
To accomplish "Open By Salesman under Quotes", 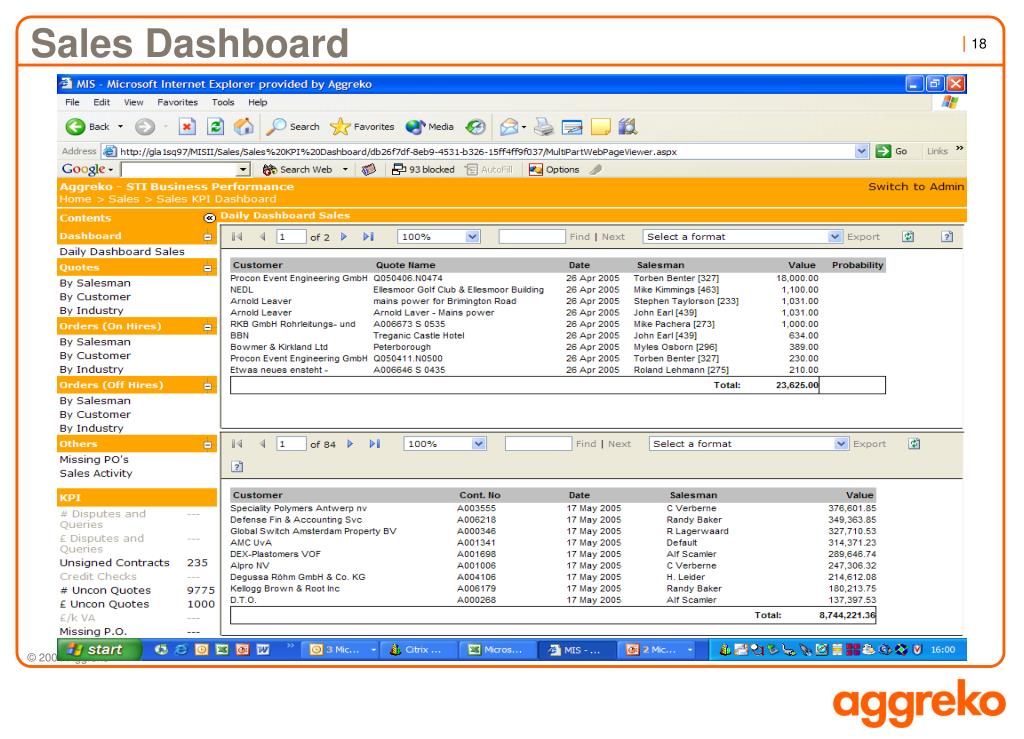I will point(95,283).
